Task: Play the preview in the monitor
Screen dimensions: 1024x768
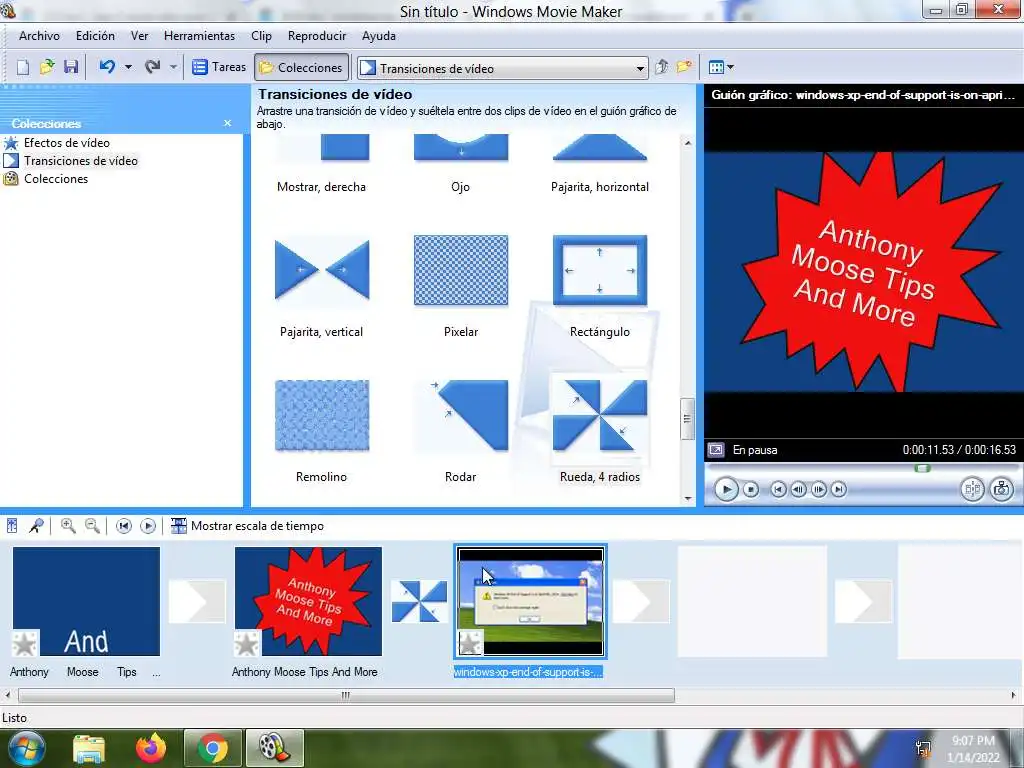Action: click(x=726, y=489)
